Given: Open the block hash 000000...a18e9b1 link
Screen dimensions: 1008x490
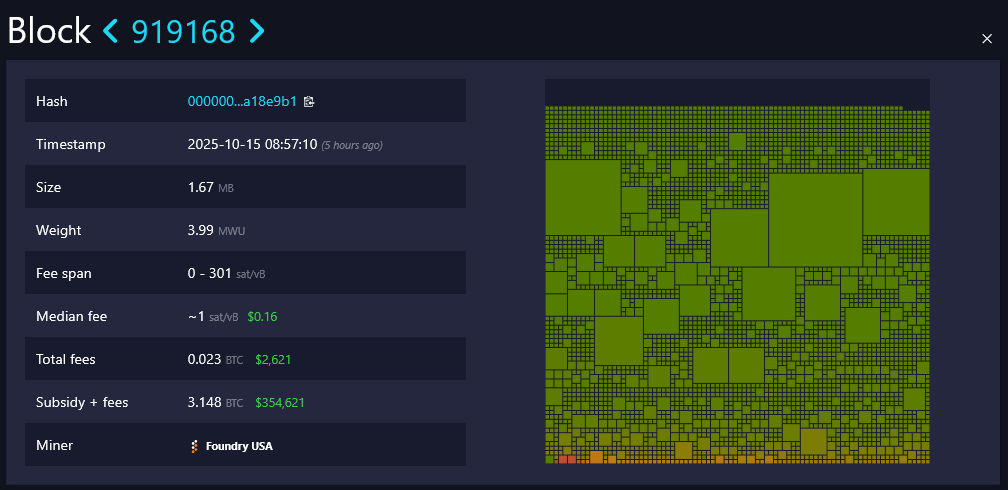Looking at the screenshot, I should point(242,102).
